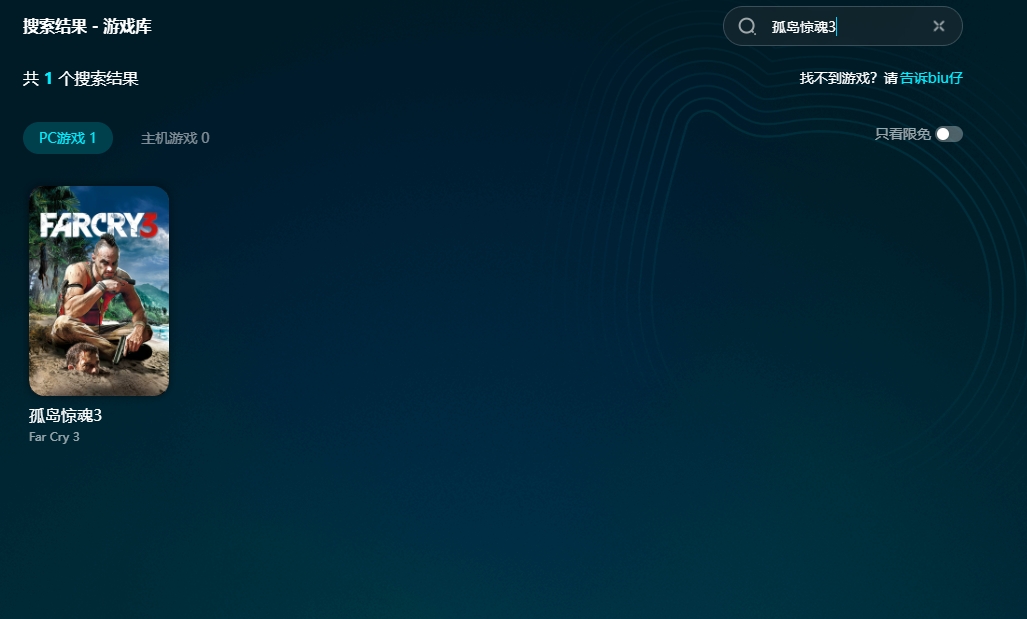This screenshot has width=1027, height=619.
Task: Clear the search box with X icon
Action: (939, 26)
